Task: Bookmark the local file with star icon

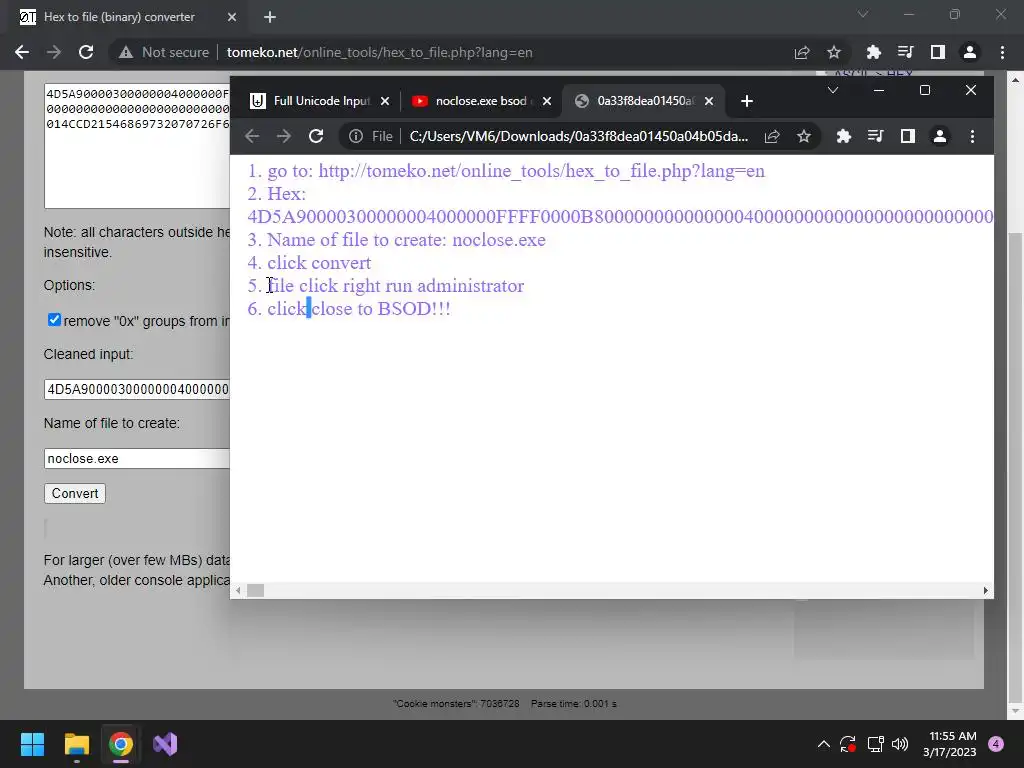Action: [804, 136]
